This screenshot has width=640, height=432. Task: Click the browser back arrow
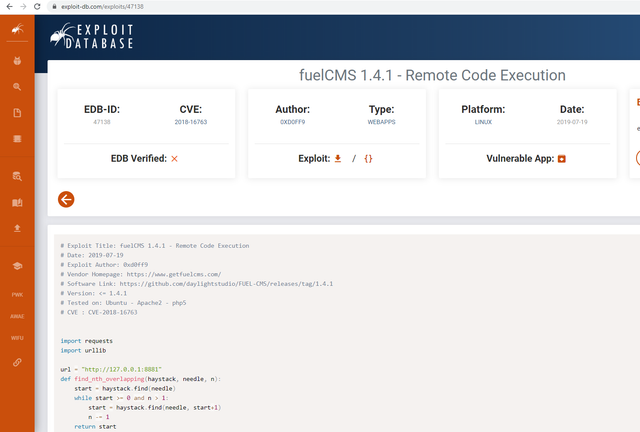point(9,7)
